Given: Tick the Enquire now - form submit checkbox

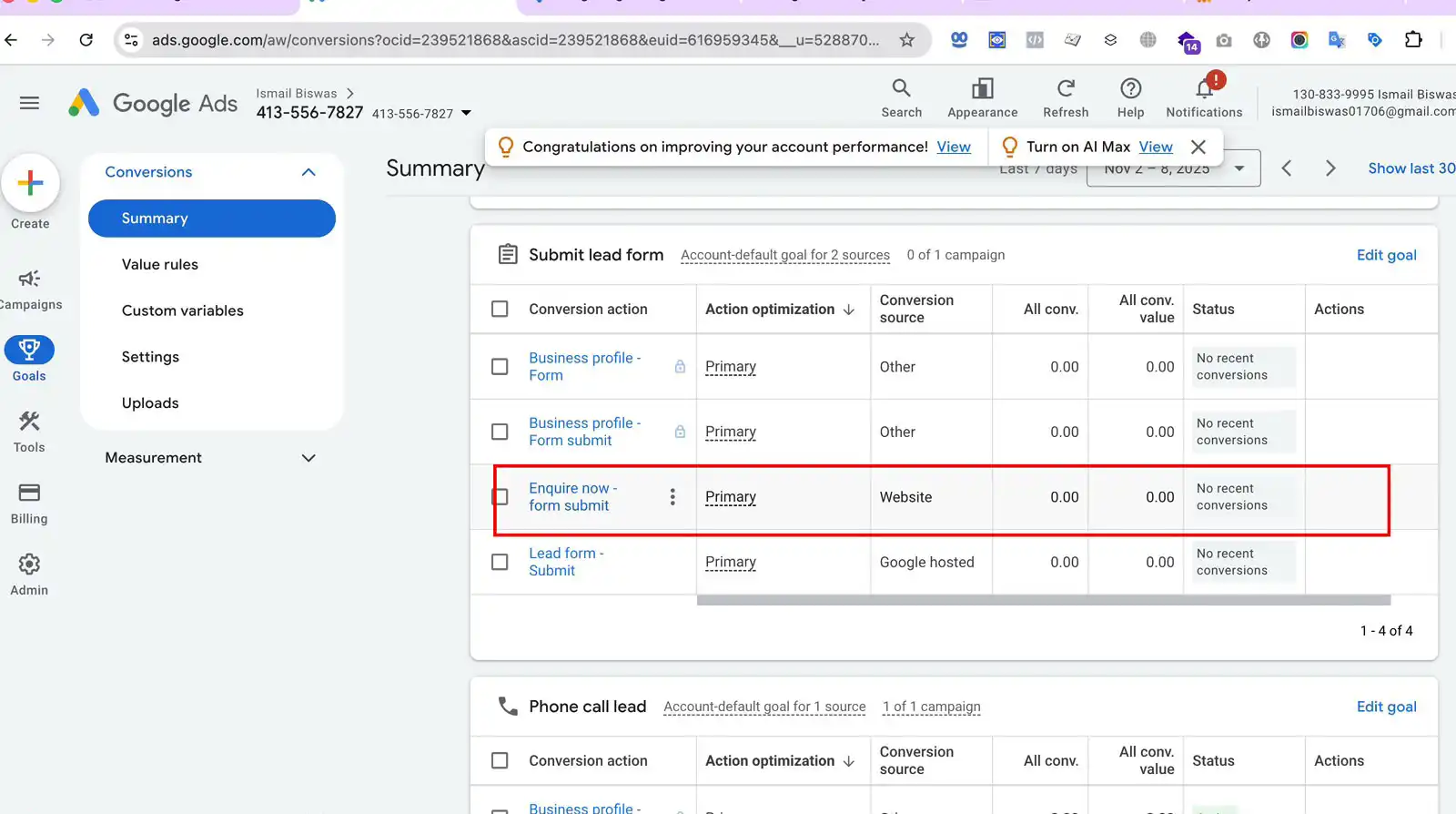Looking at the screenshot, I should click(x=500, y=497).
